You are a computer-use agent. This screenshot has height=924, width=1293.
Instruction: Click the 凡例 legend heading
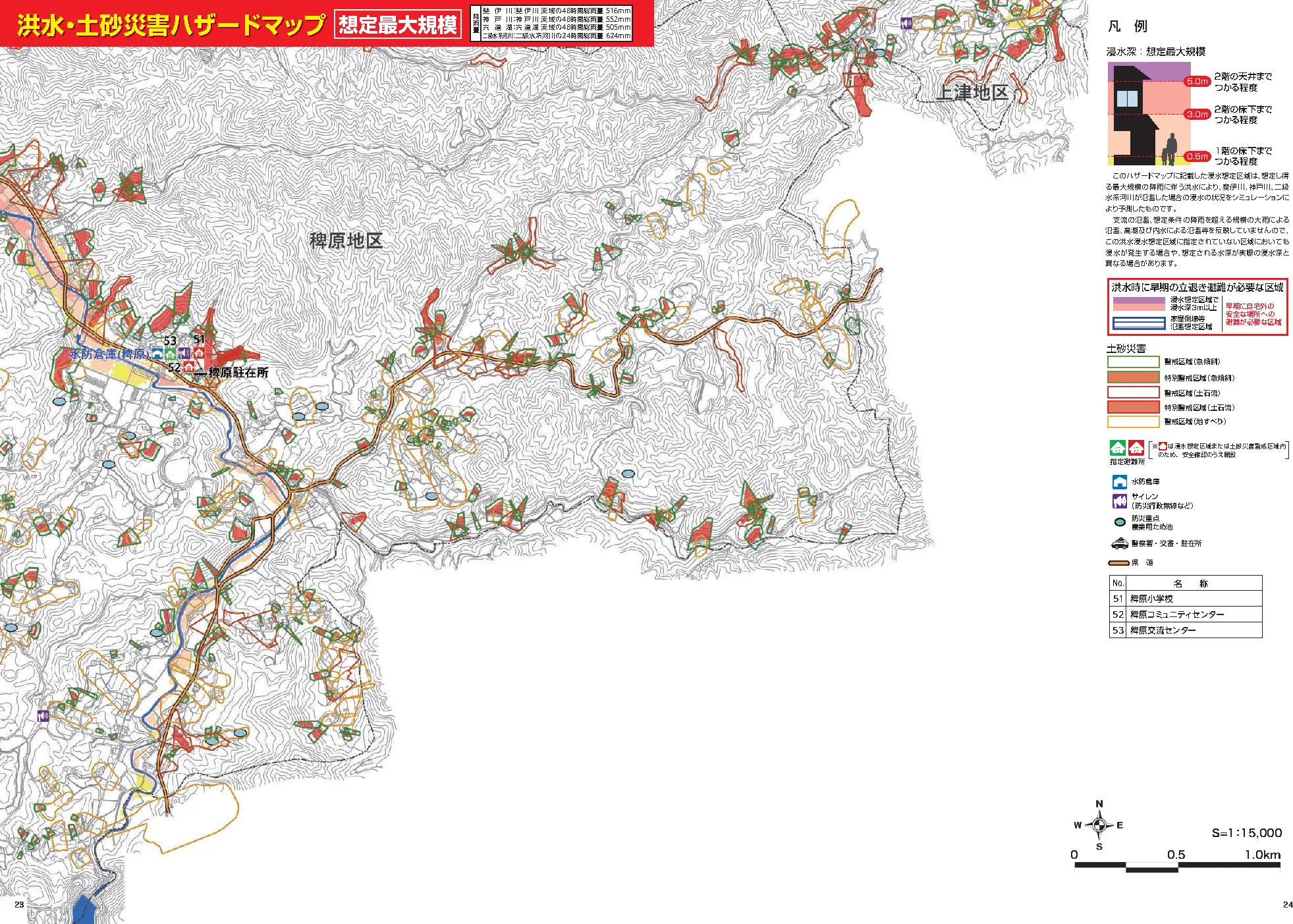(x=1127, y=26)
